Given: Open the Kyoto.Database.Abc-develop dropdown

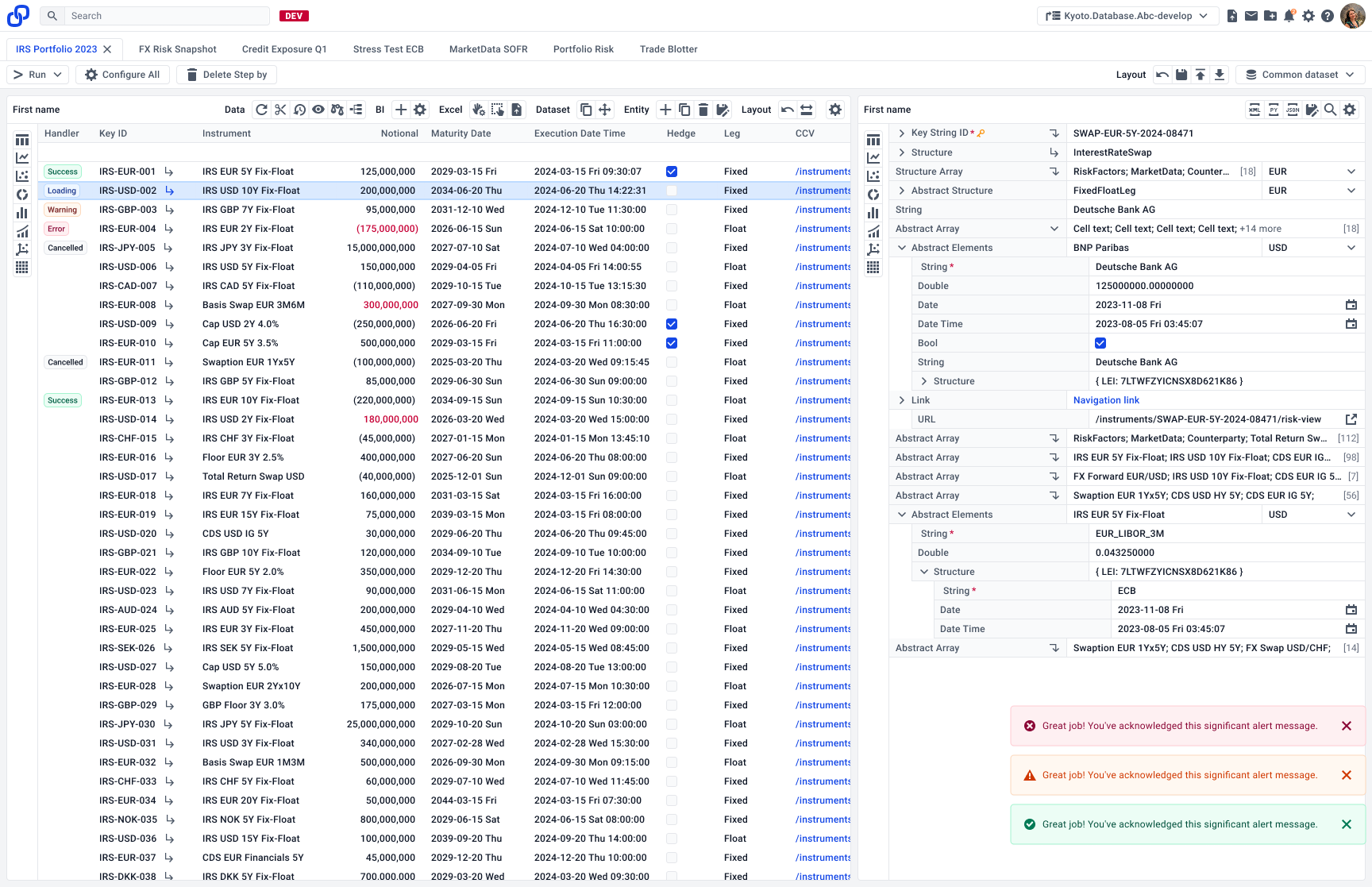Looking at the screenshot, I should (1127, 16).
